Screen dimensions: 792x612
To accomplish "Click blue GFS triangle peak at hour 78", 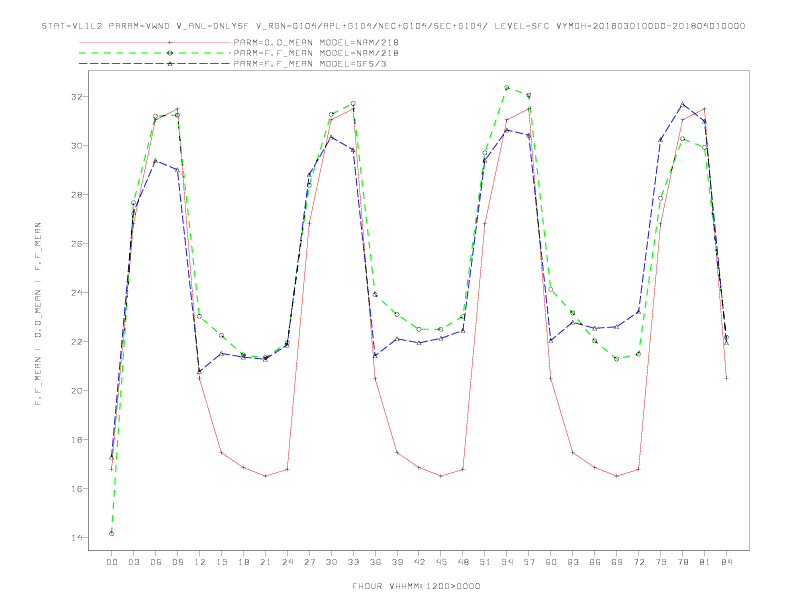I will pos(682,104).
